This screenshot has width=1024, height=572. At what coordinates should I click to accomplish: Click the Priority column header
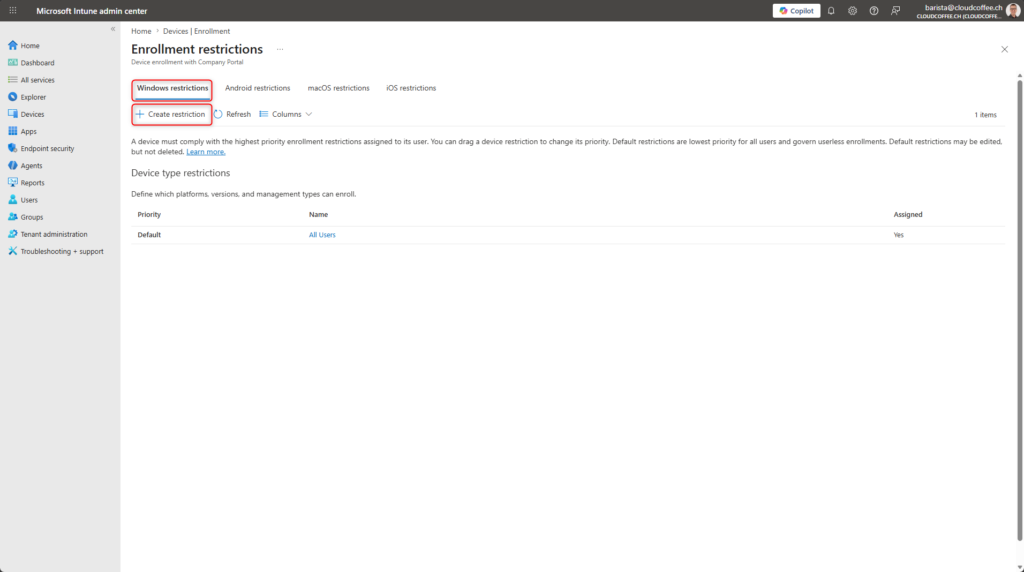[149, 215]
